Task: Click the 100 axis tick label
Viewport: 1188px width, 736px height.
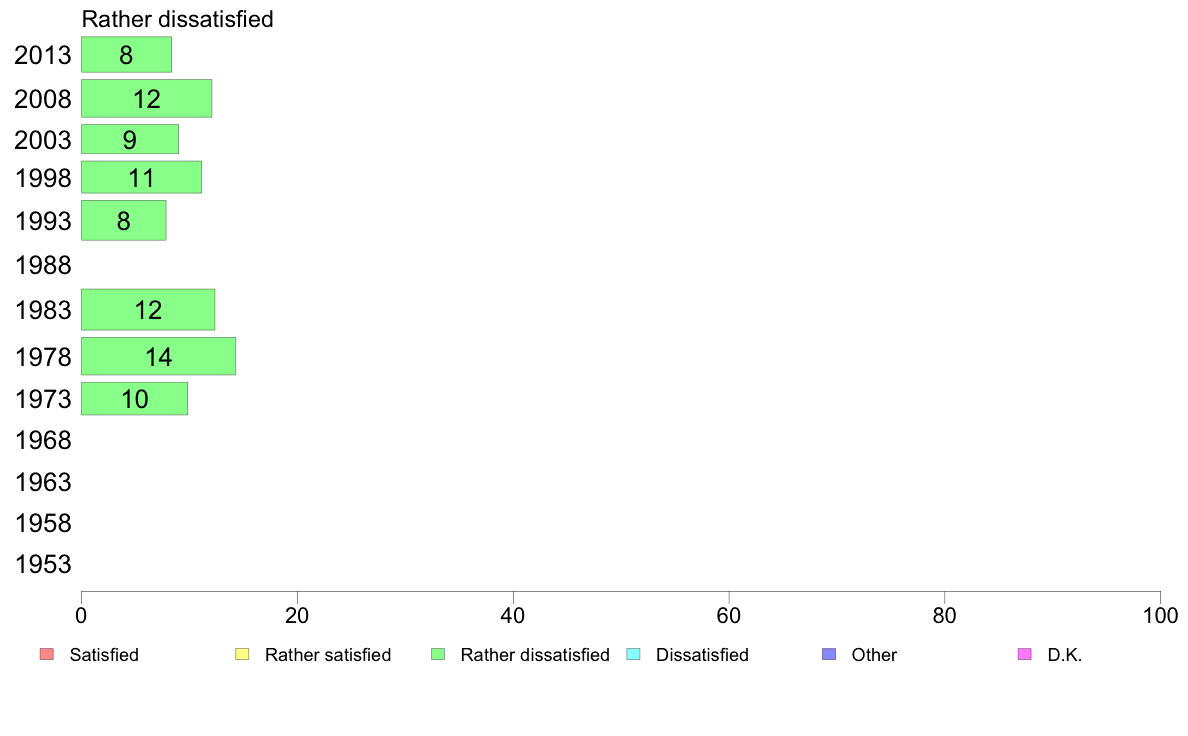Action: [x=1160, y=615]
